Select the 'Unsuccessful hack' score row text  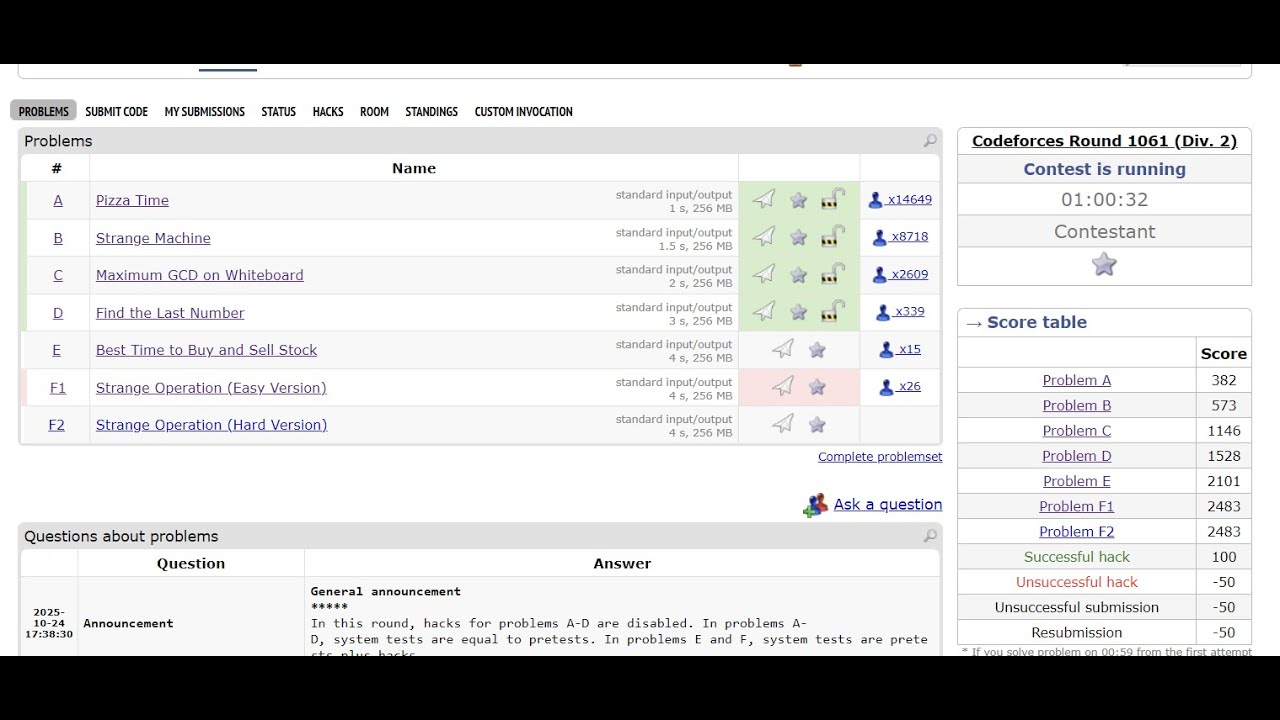coord(1076,582)
